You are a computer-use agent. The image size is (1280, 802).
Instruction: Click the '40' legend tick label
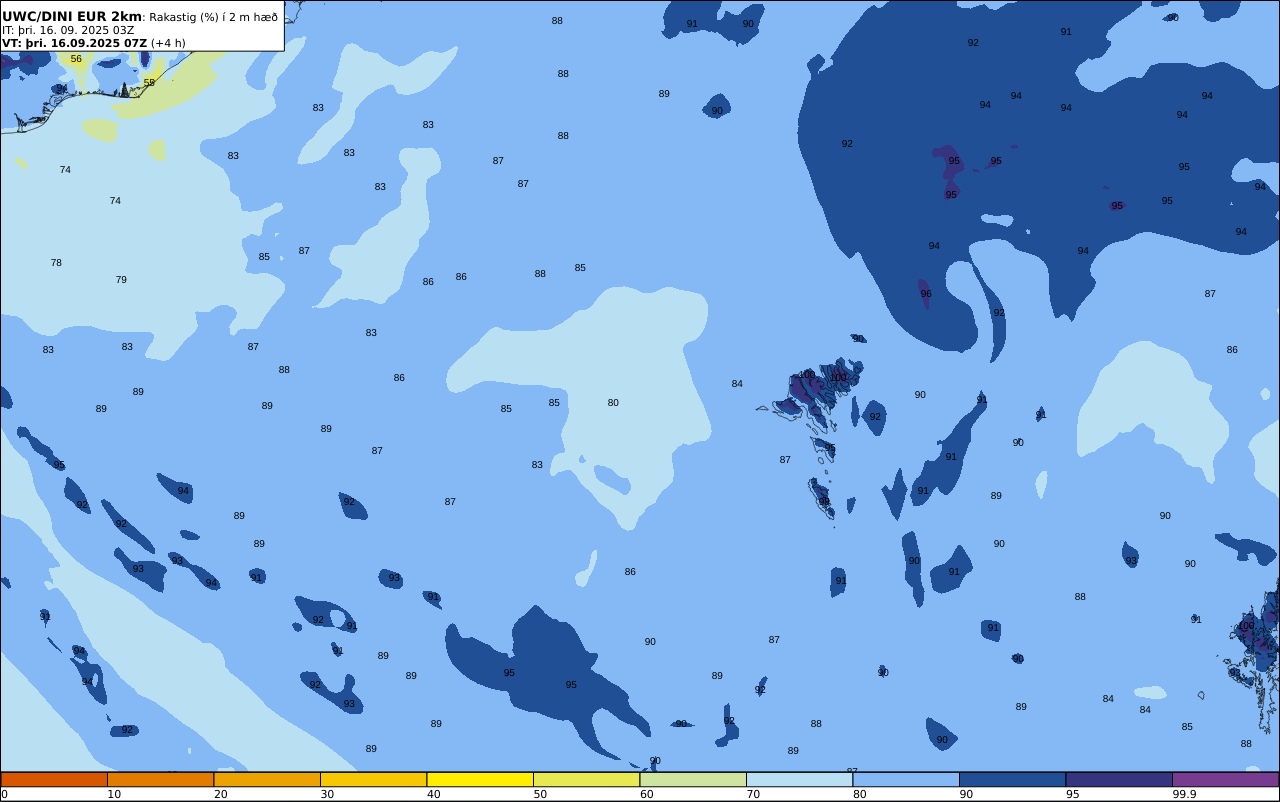[433, 794]
